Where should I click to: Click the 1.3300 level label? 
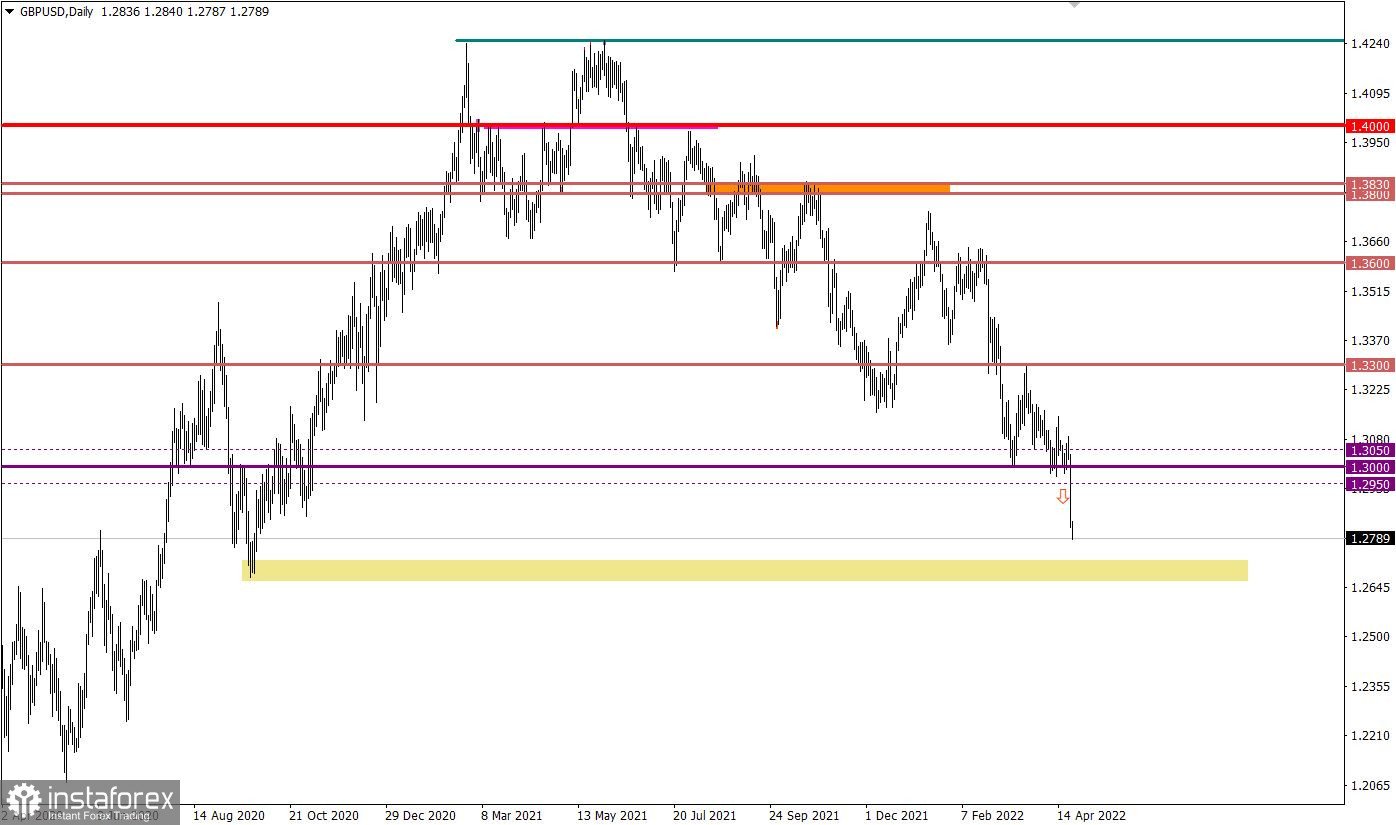[x=1370, y=365]
